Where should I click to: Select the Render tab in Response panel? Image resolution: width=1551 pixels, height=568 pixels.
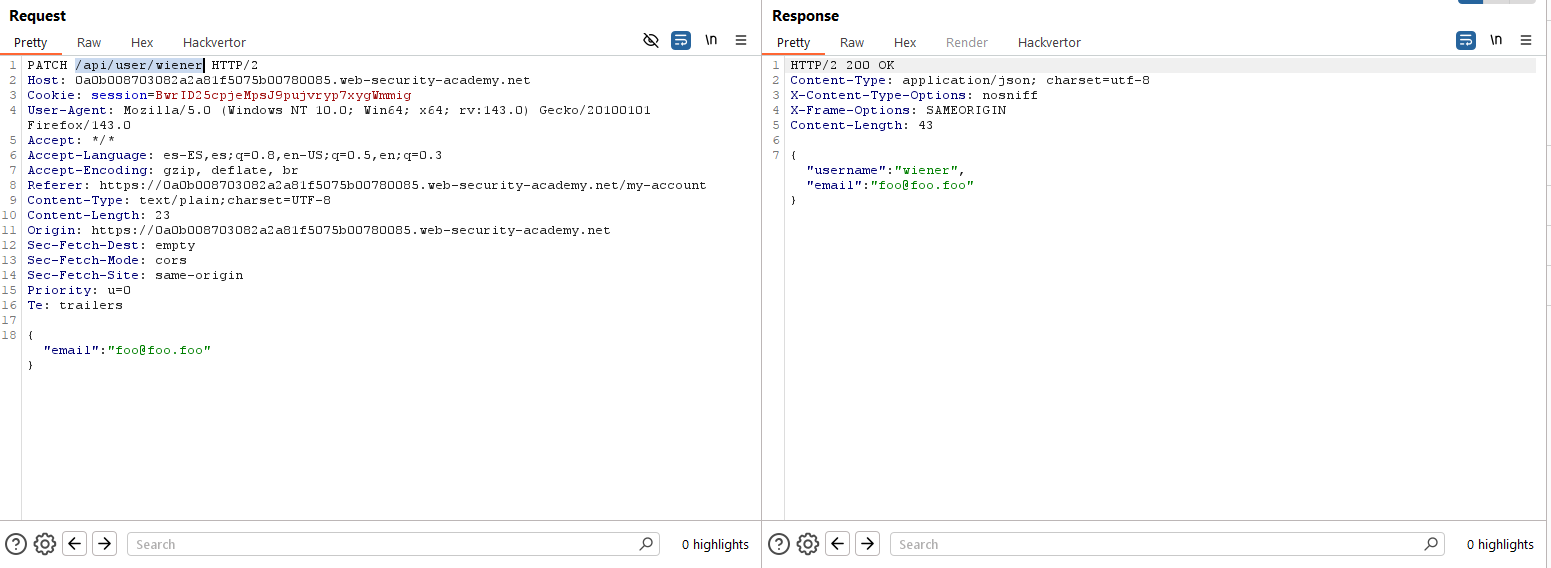(x=966, y=43)
